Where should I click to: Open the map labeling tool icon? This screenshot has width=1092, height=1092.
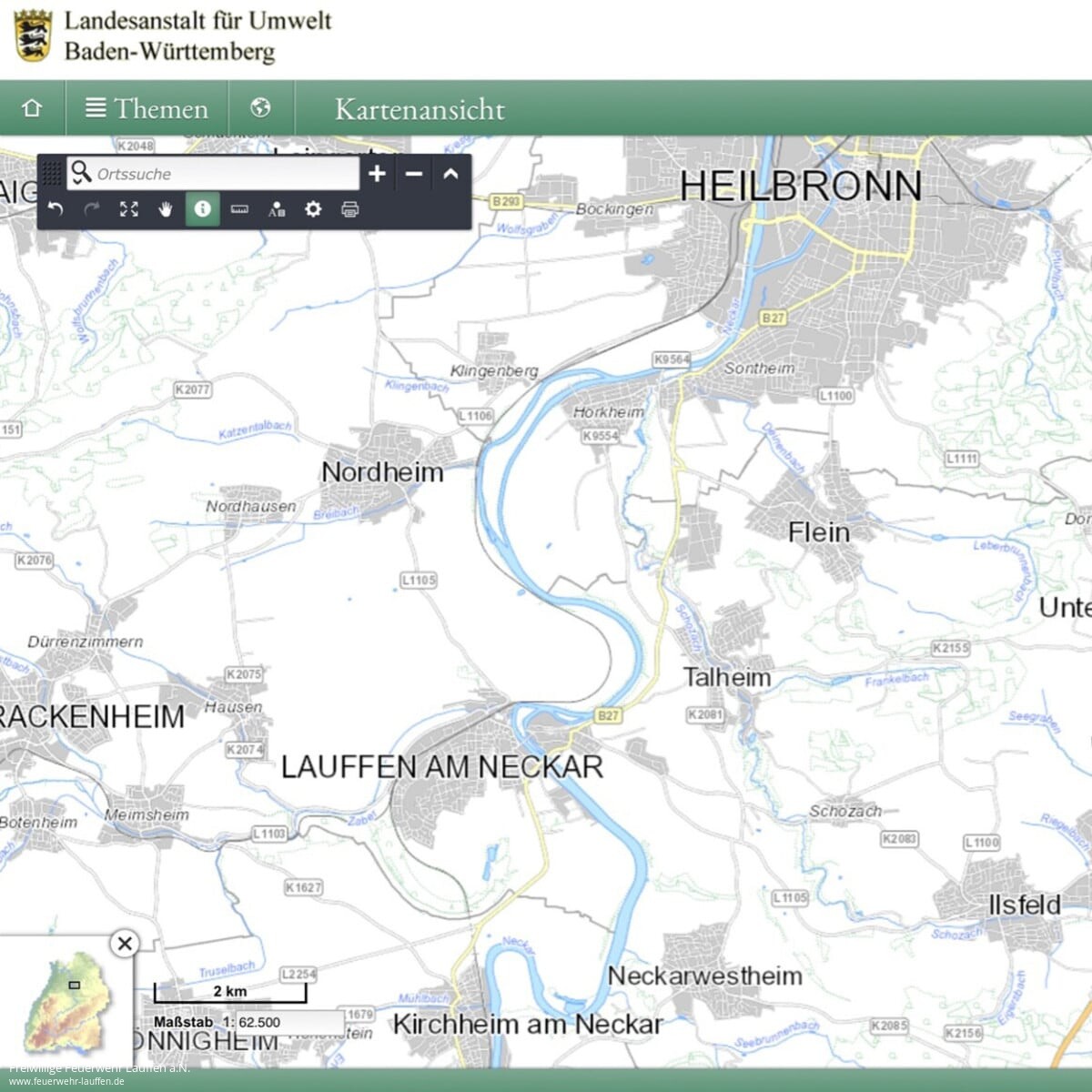click(x=277, y=209)
